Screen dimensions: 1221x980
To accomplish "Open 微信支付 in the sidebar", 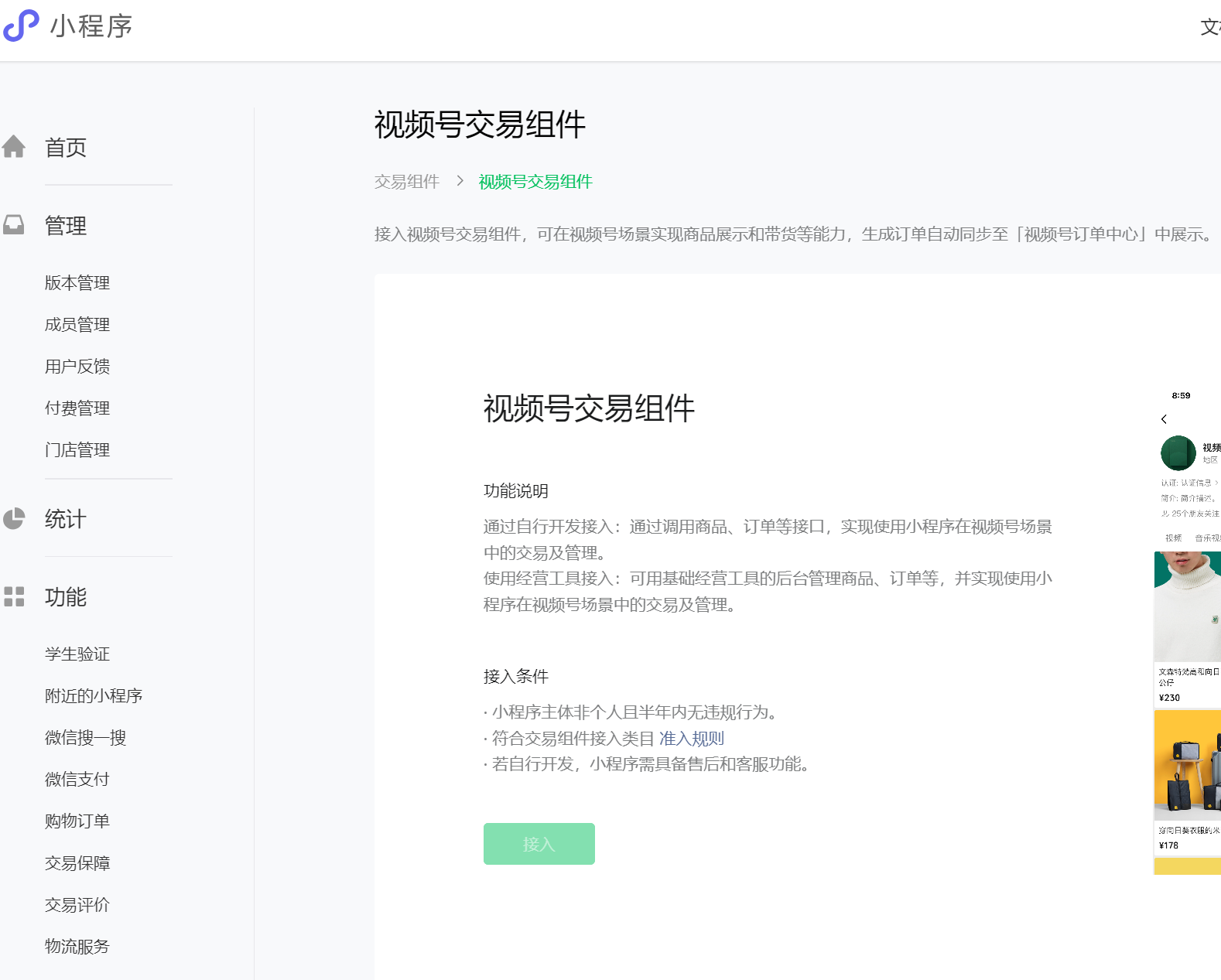I will click(x=77, y=780).
